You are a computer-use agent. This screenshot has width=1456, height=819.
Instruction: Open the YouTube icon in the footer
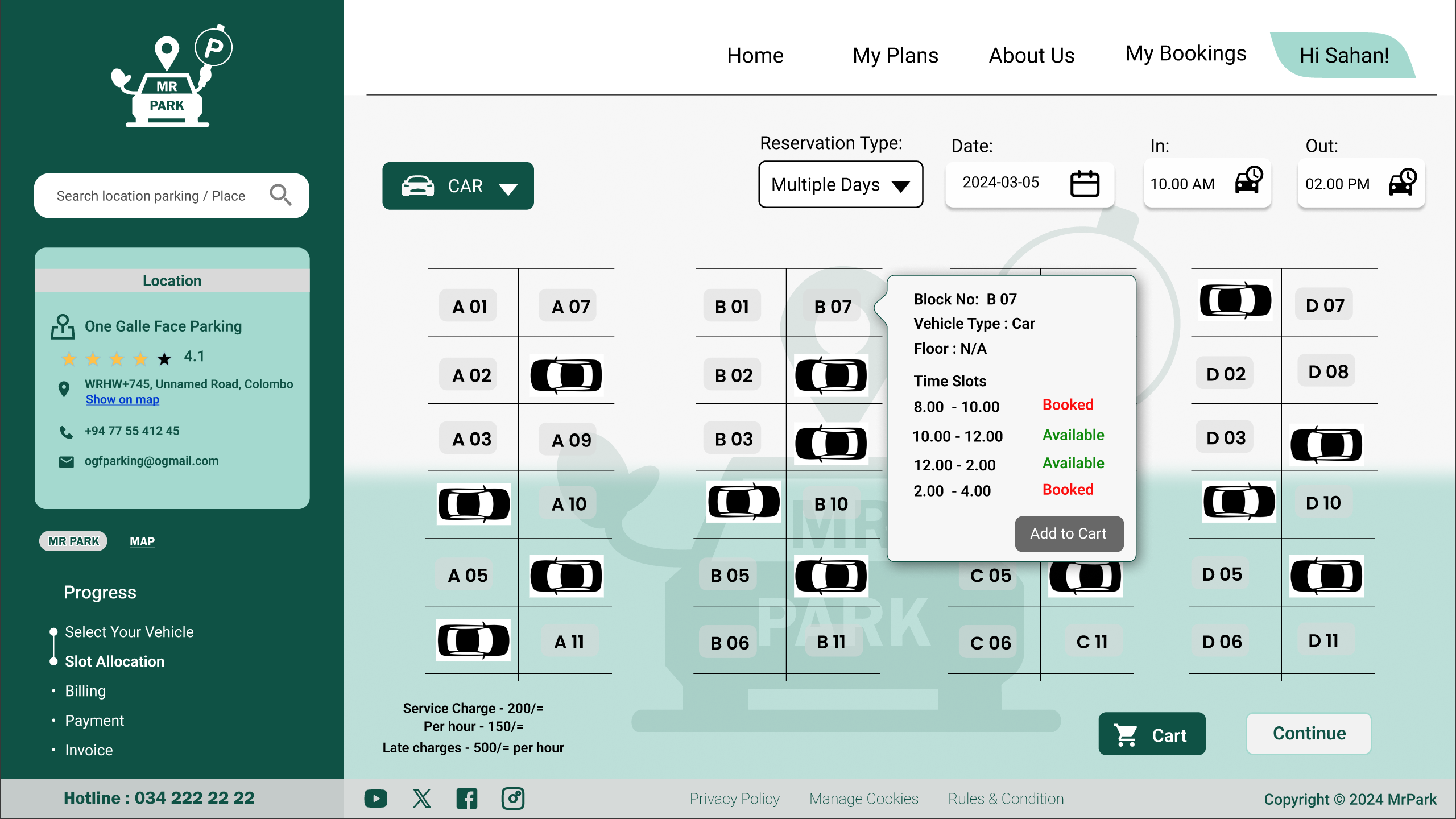(x=375, y=798)
